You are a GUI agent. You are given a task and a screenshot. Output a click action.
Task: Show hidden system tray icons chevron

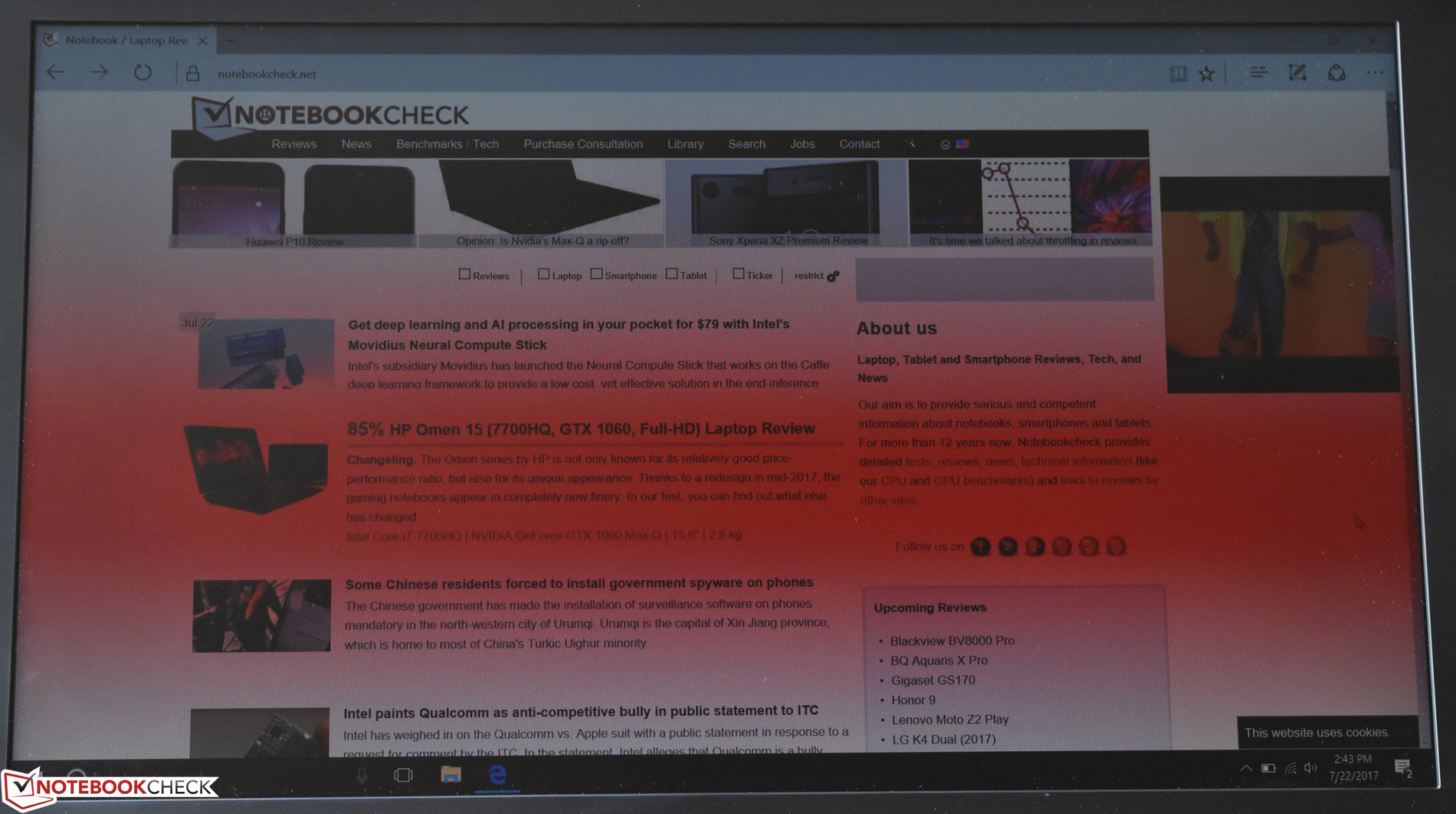click(x=1246, y=768)
